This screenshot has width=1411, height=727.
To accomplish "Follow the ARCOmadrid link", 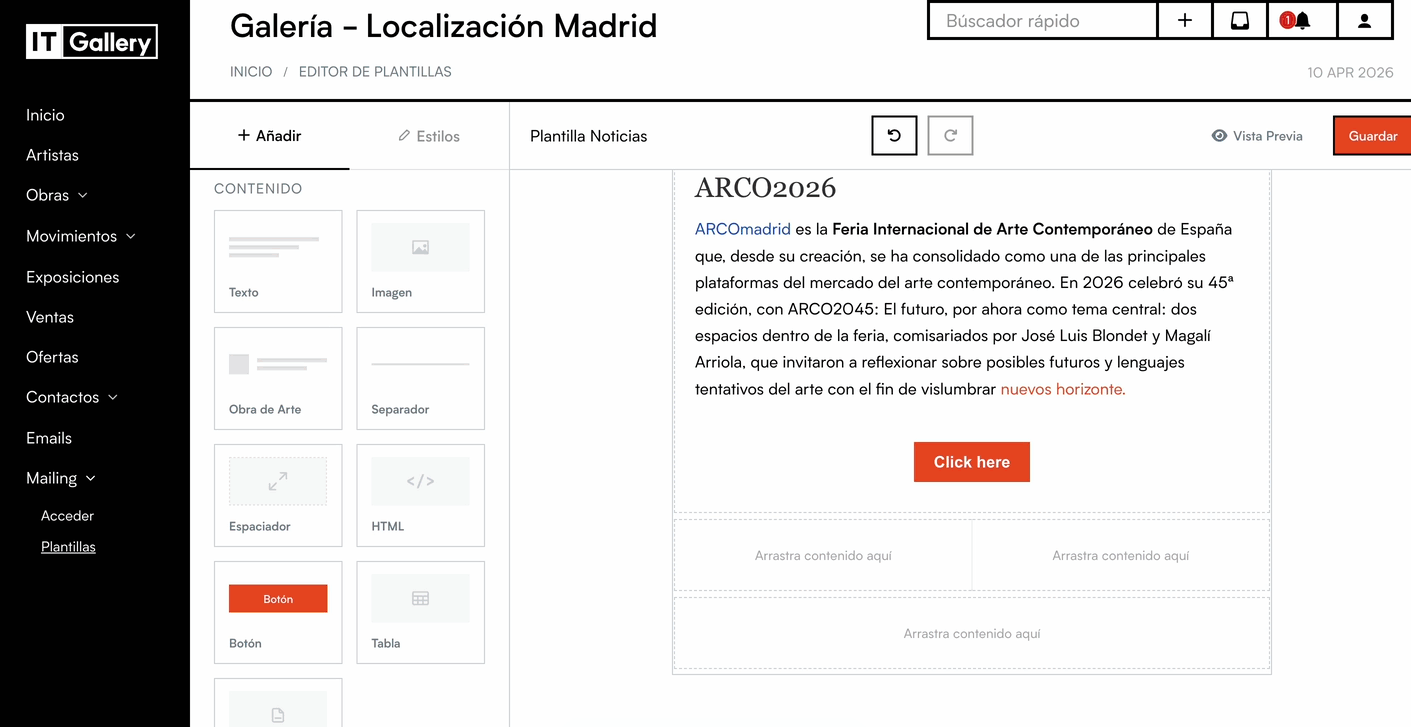I will [743, 229].
